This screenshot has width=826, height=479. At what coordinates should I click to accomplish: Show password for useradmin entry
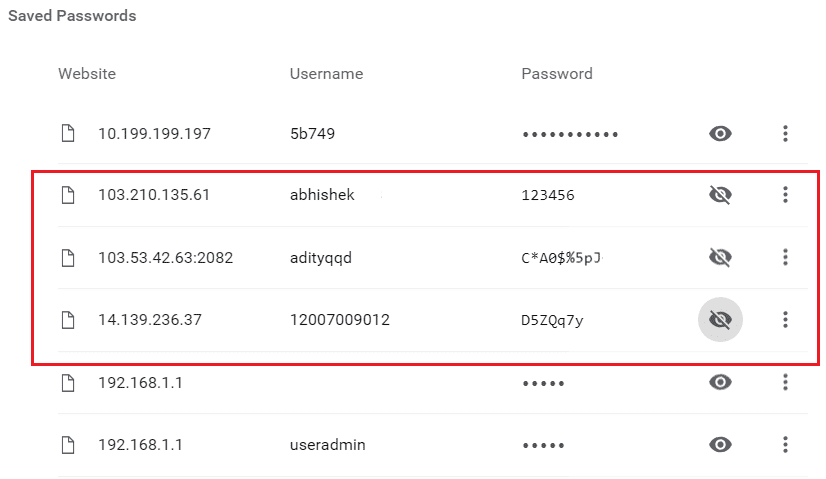coord(720,444)
